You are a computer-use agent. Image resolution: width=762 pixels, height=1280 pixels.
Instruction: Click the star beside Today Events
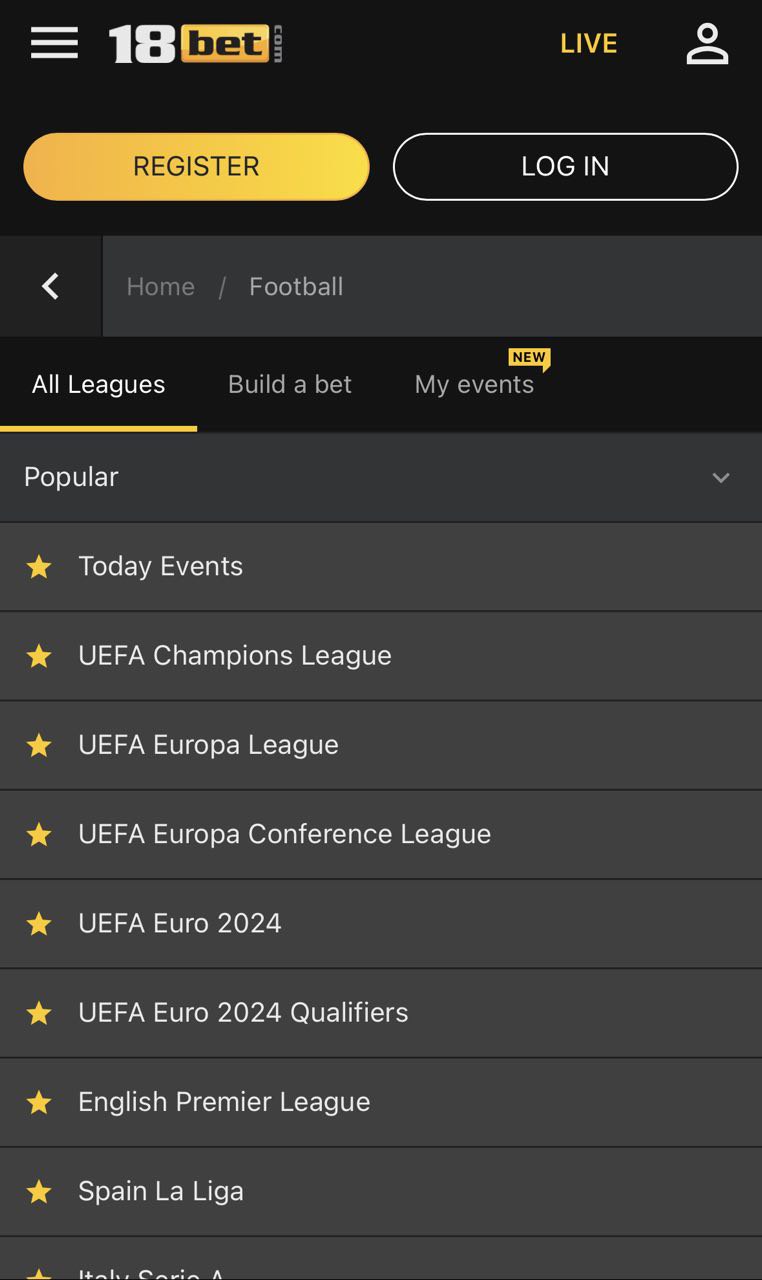coord(39,567)
